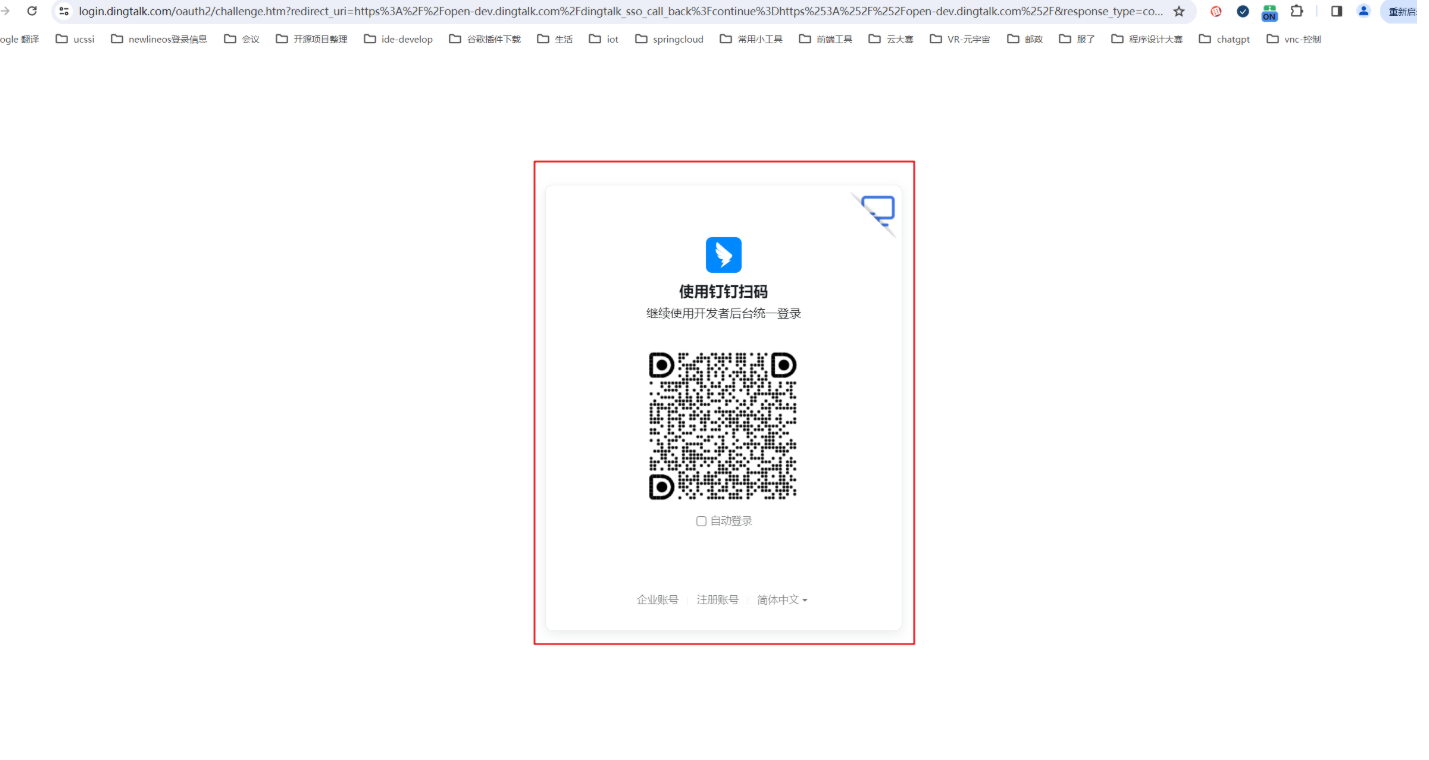
Task: Open the VR-元宇宙 bookmark folder
Action: click(x=960, y=39)
